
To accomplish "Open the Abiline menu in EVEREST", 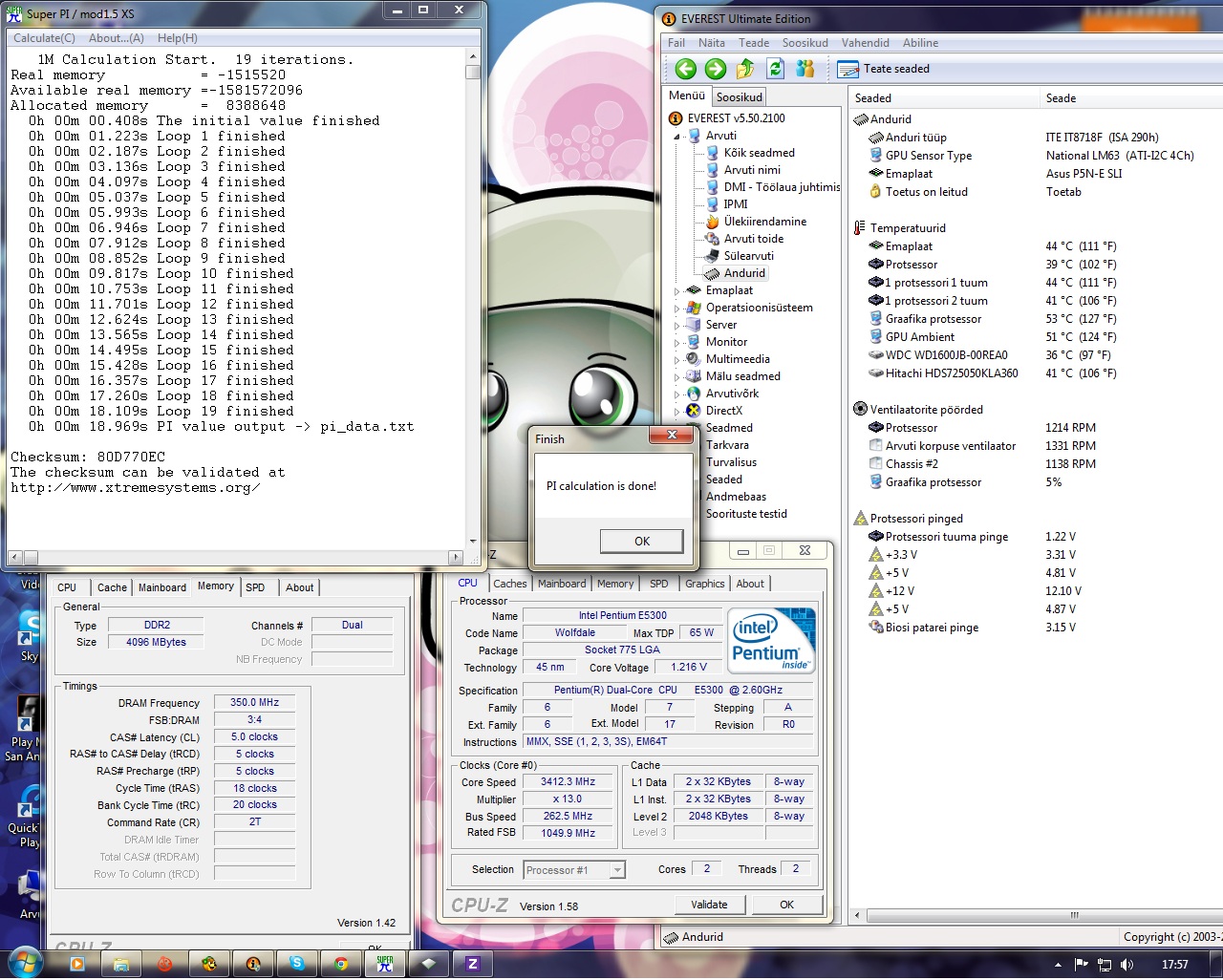I will [921, 43].
